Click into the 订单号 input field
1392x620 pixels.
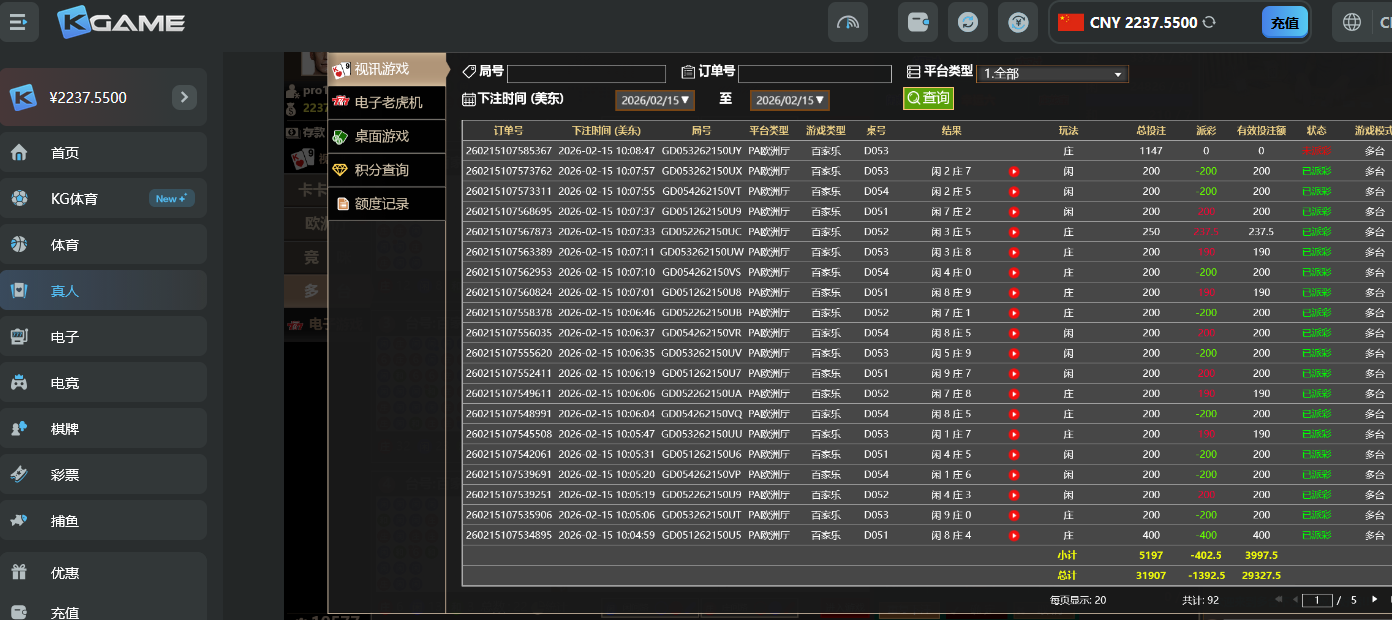(814, 74)
